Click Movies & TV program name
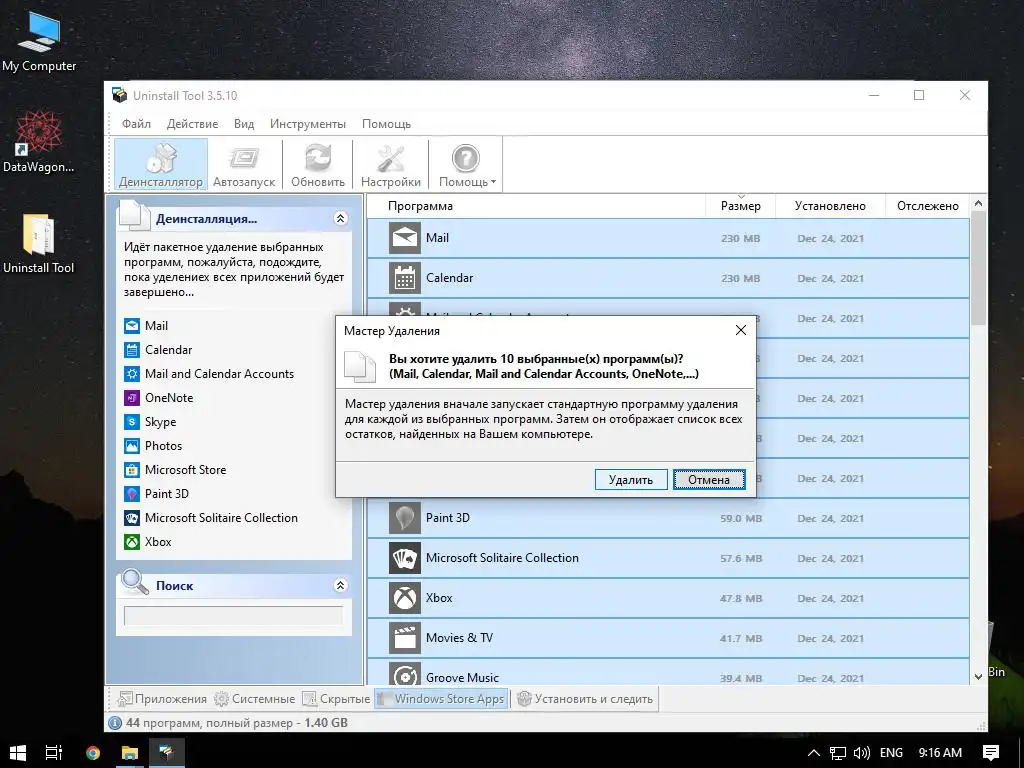1024x768 pixels. [459, 637]
